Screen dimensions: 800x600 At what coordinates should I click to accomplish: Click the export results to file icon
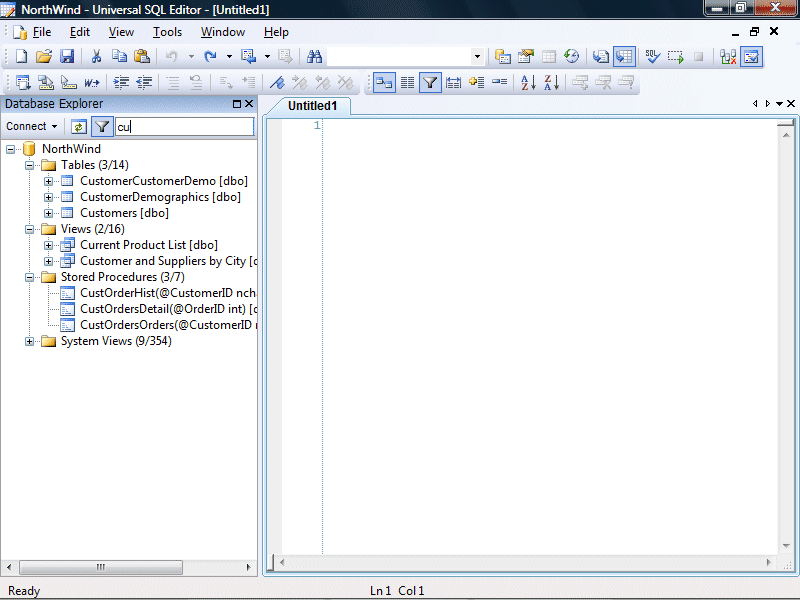pyautogui.click(x=600, y=57)
